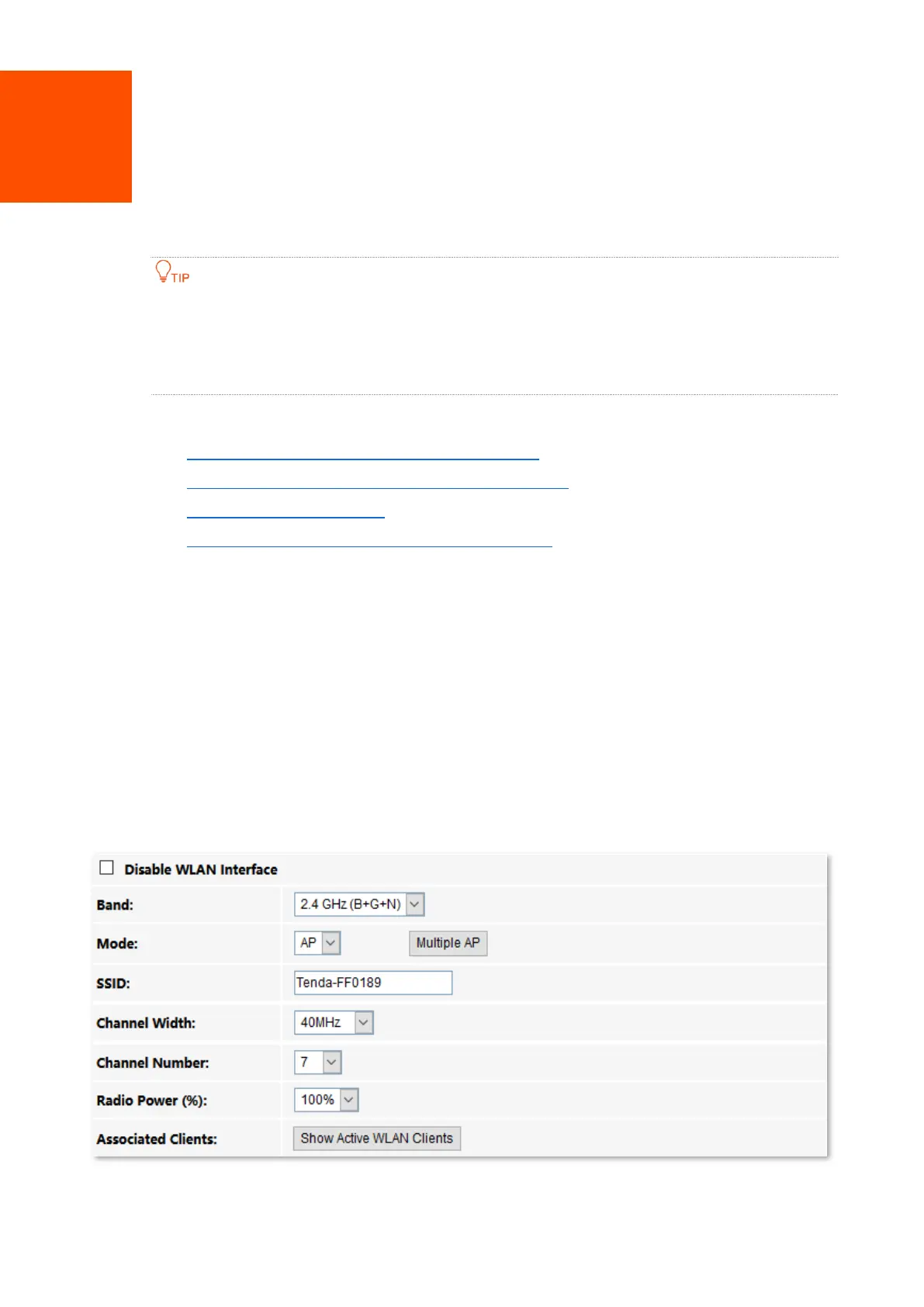Click the Associated Clients: label
Image resolution: width=924 pixels, height=1307 pixels.
coord(157,1139)
